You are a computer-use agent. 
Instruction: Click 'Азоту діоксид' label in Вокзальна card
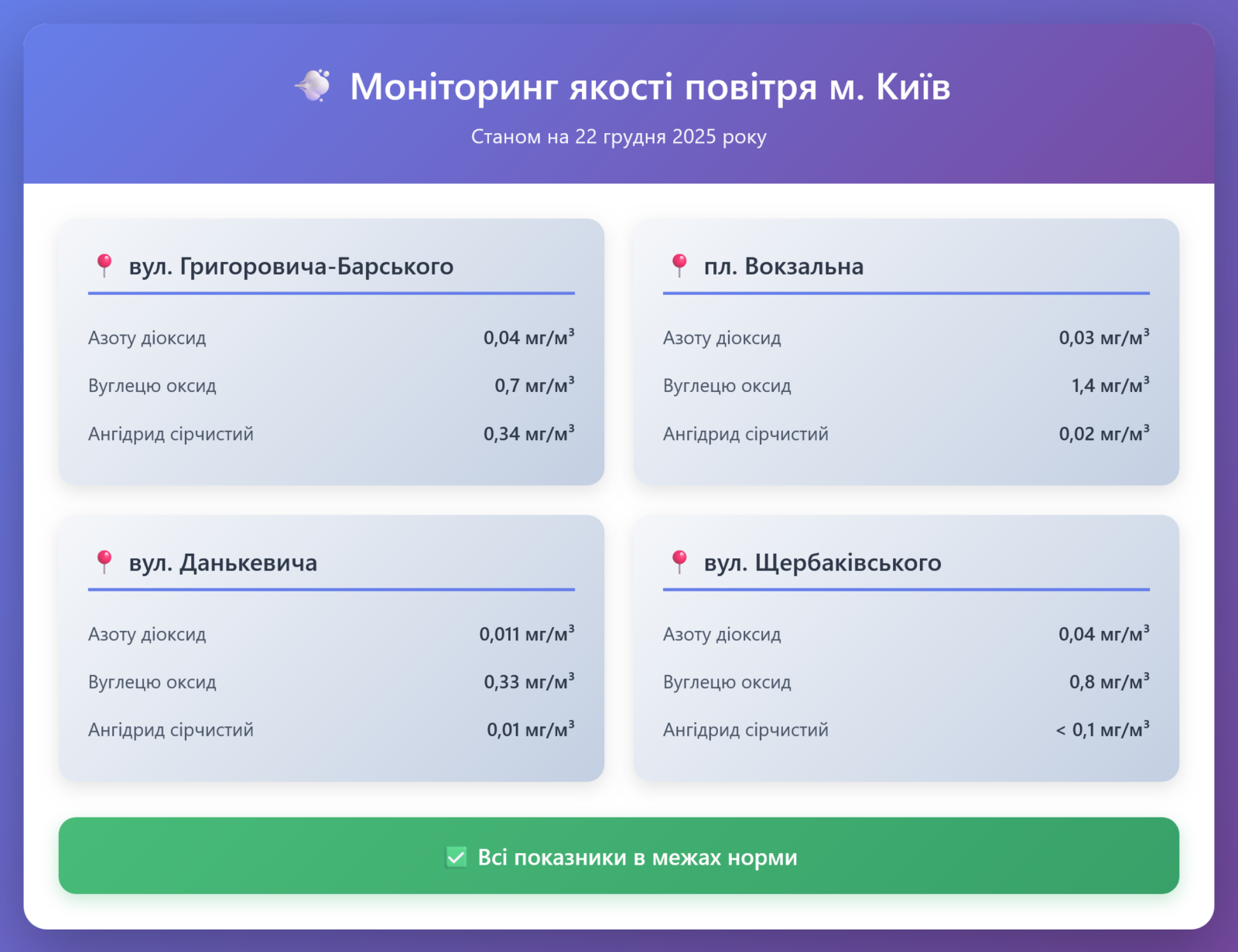(722, 338)
